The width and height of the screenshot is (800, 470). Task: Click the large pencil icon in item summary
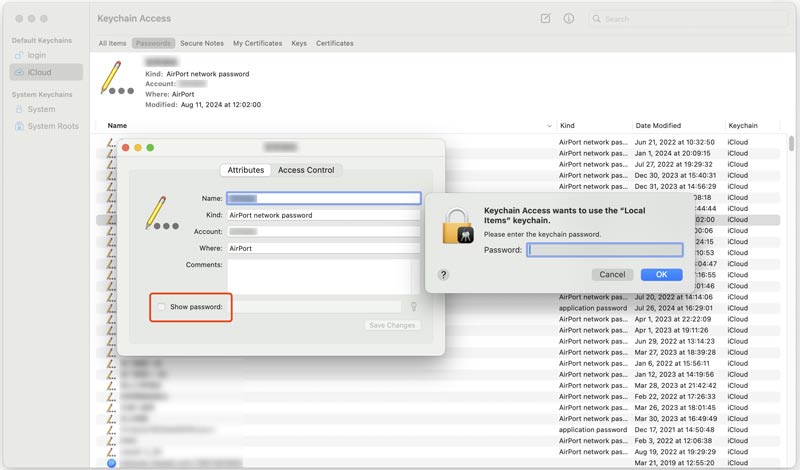(x=117, y=78)
